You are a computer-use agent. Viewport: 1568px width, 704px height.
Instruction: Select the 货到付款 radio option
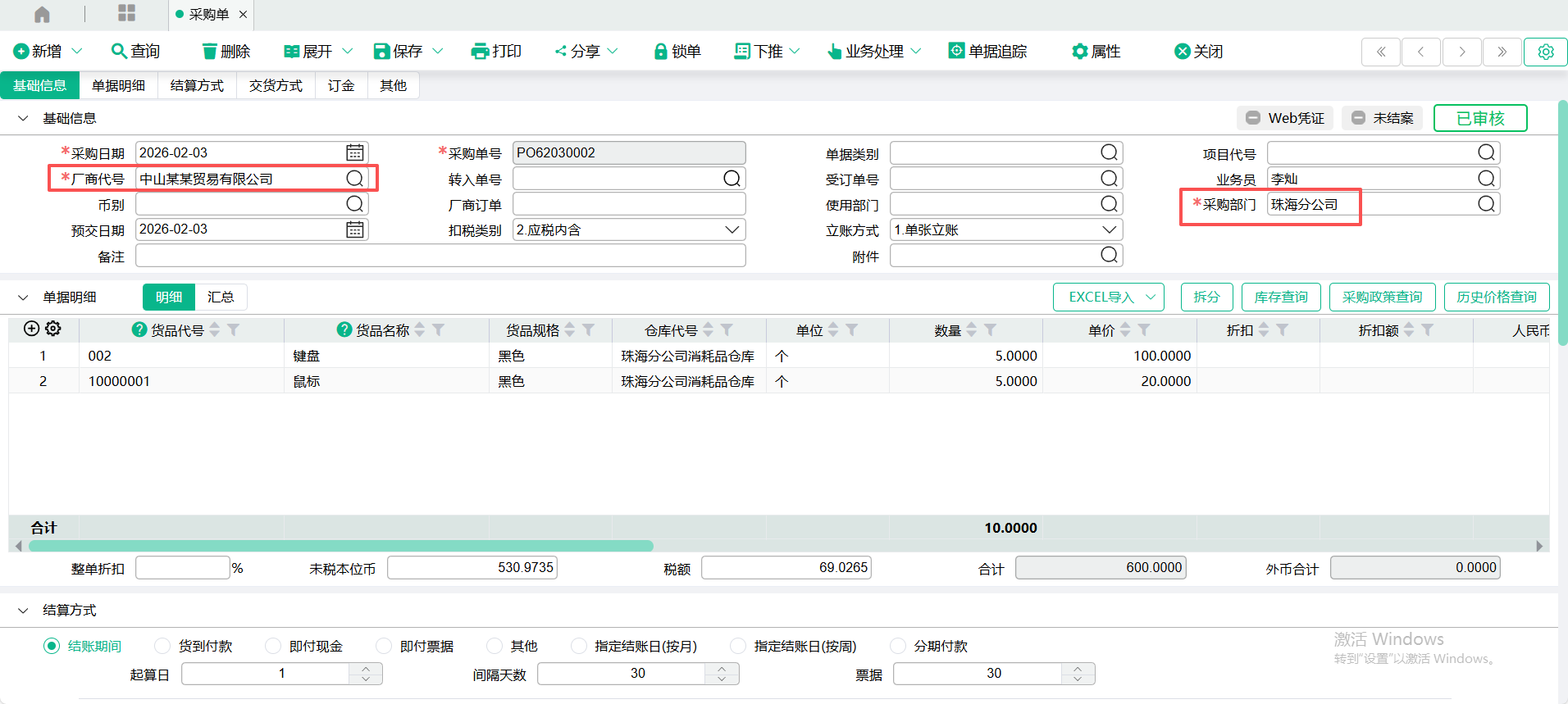point(162,646)
